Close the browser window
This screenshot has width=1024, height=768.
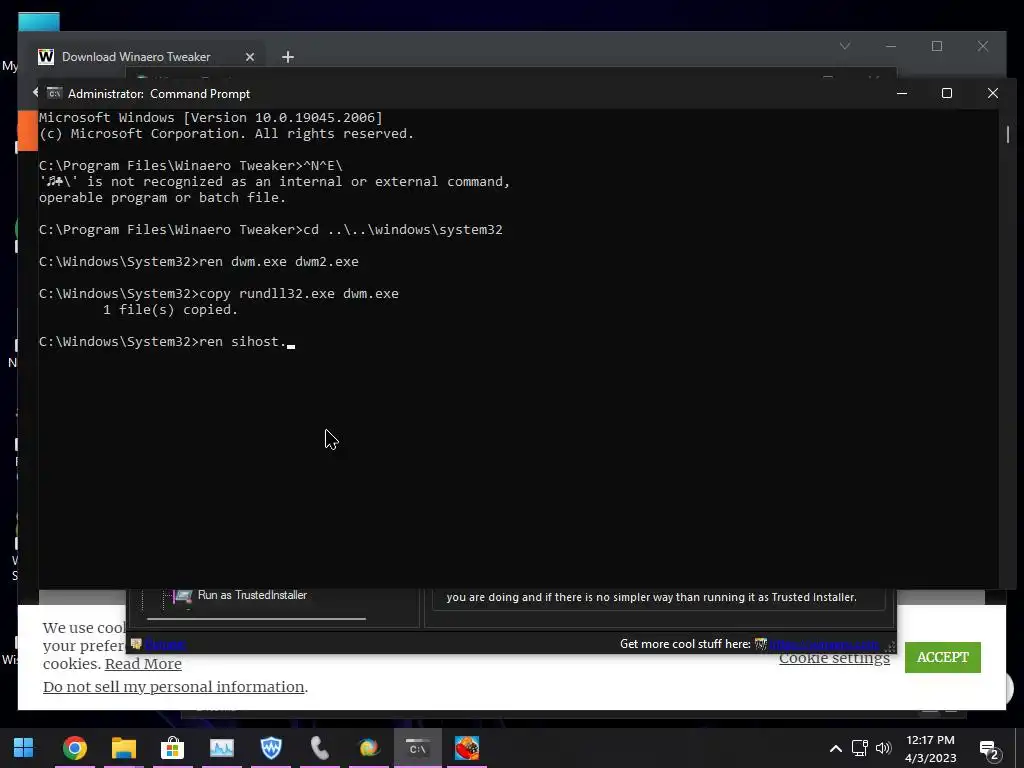pos(983,46)
